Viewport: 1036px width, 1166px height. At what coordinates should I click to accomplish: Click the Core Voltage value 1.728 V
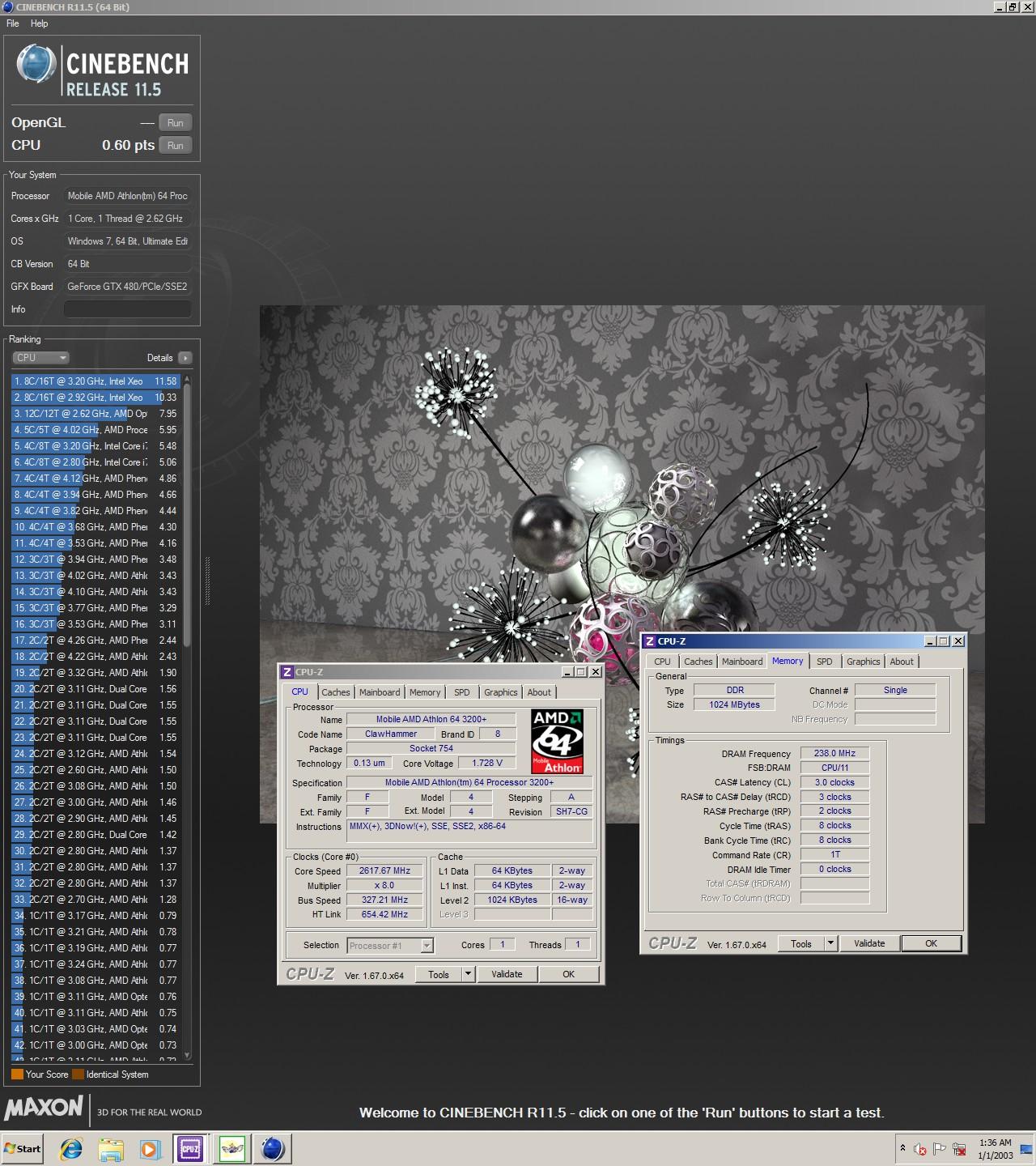486,763
